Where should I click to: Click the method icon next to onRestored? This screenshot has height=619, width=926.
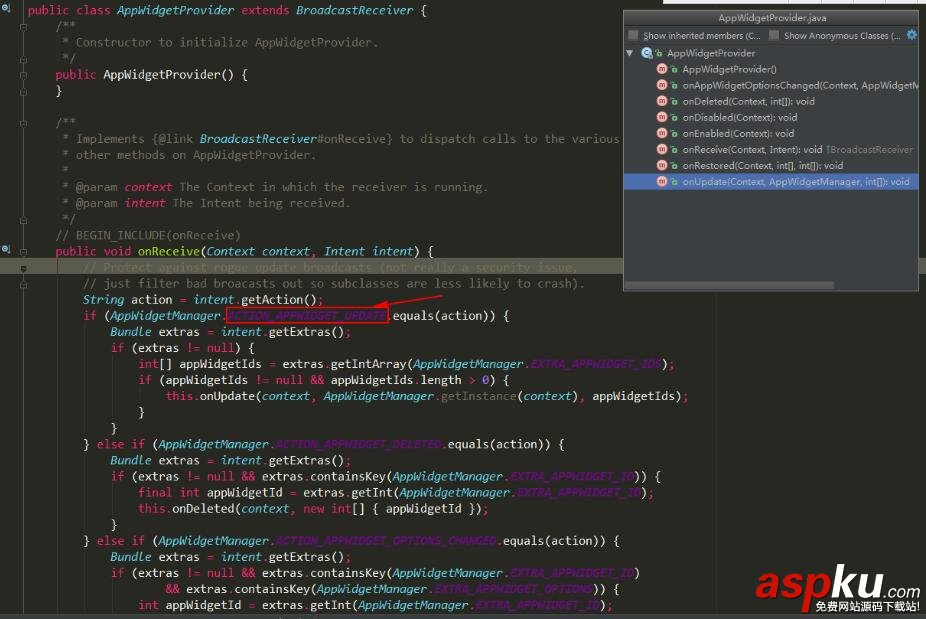[662, 165]
